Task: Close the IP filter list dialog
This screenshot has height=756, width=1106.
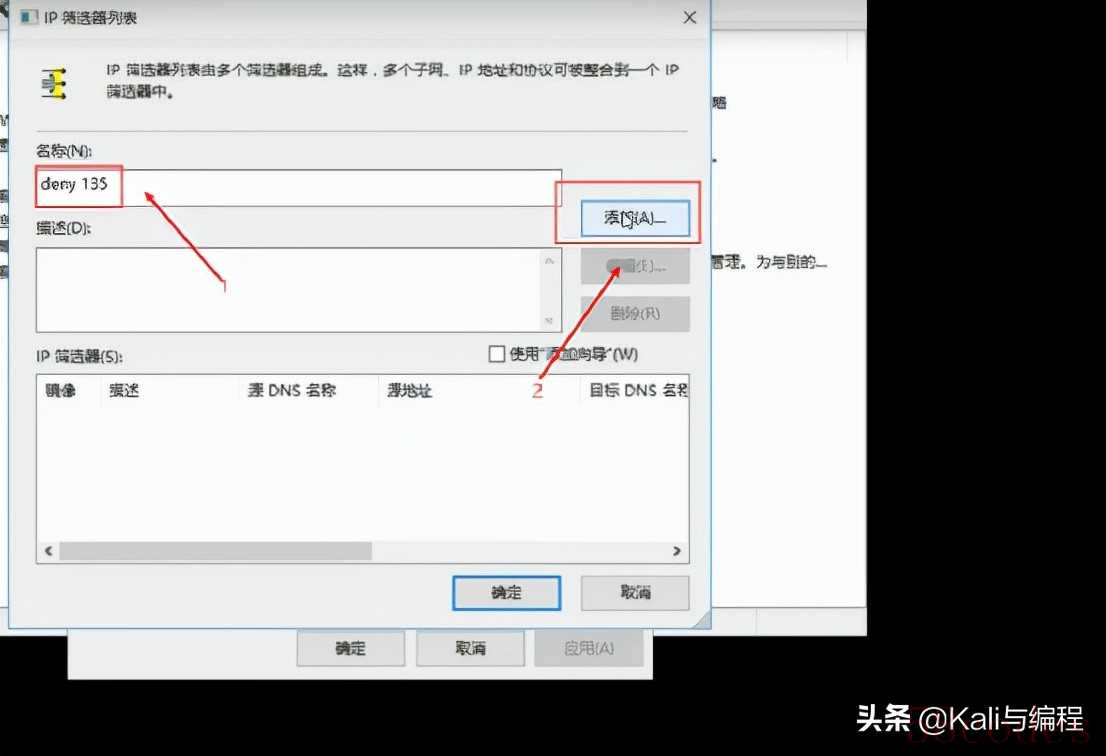Action: [690, 18]
